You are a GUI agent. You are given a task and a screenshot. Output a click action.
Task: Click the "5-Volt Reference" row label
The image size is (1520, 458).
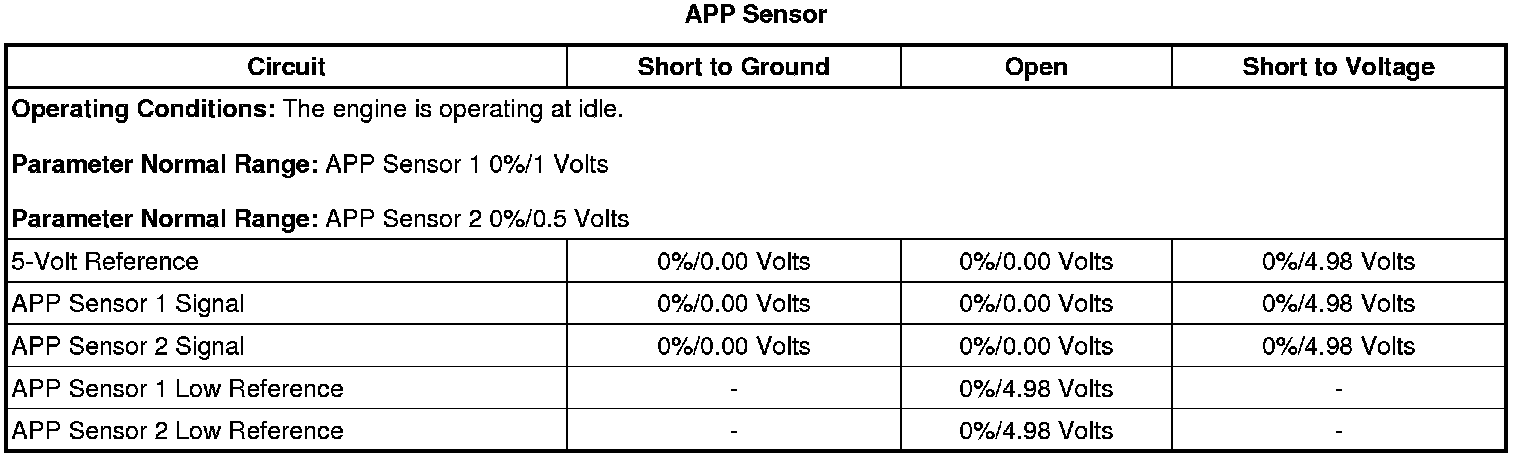105,262
